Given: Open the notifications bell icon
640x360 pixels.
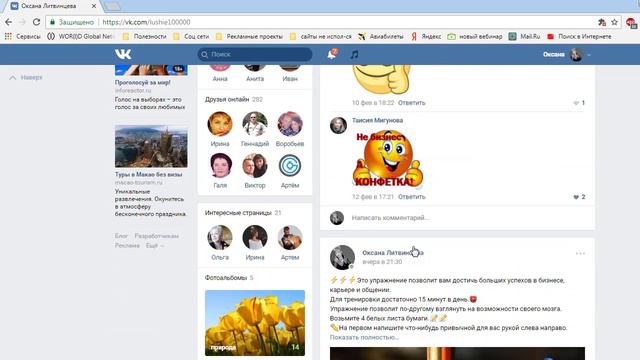Looking at the screenshot, I should pyautogui.click(x=332, y=54).
